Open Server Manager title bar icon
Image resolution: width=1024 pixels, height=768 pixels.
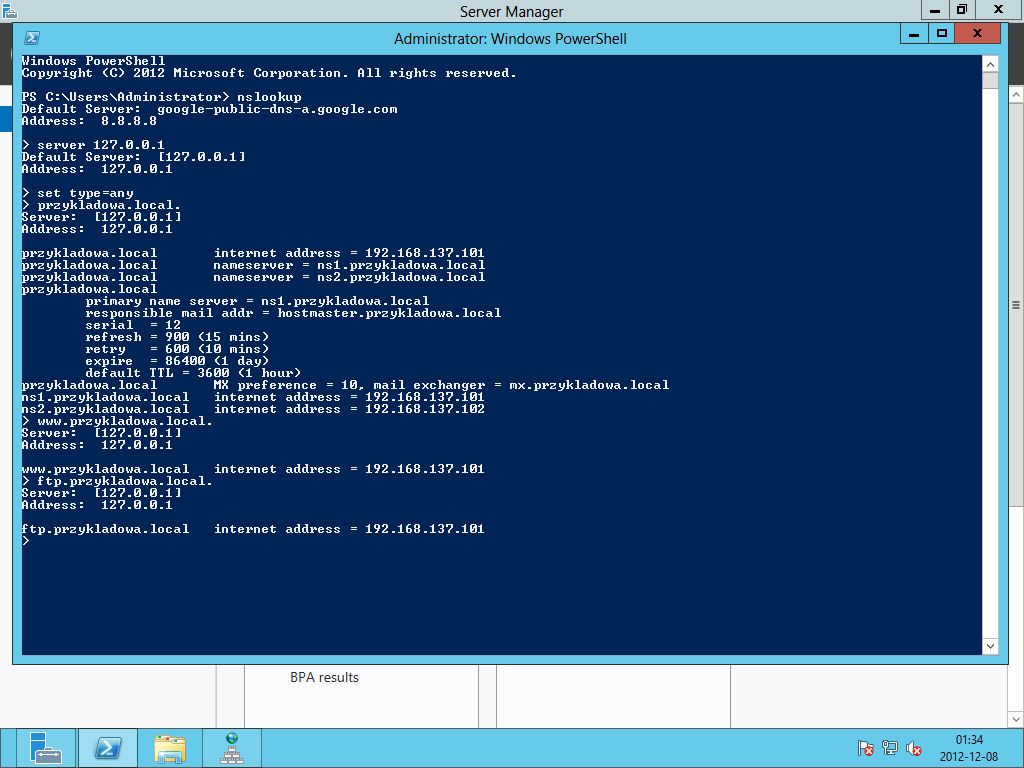(9, 10)
